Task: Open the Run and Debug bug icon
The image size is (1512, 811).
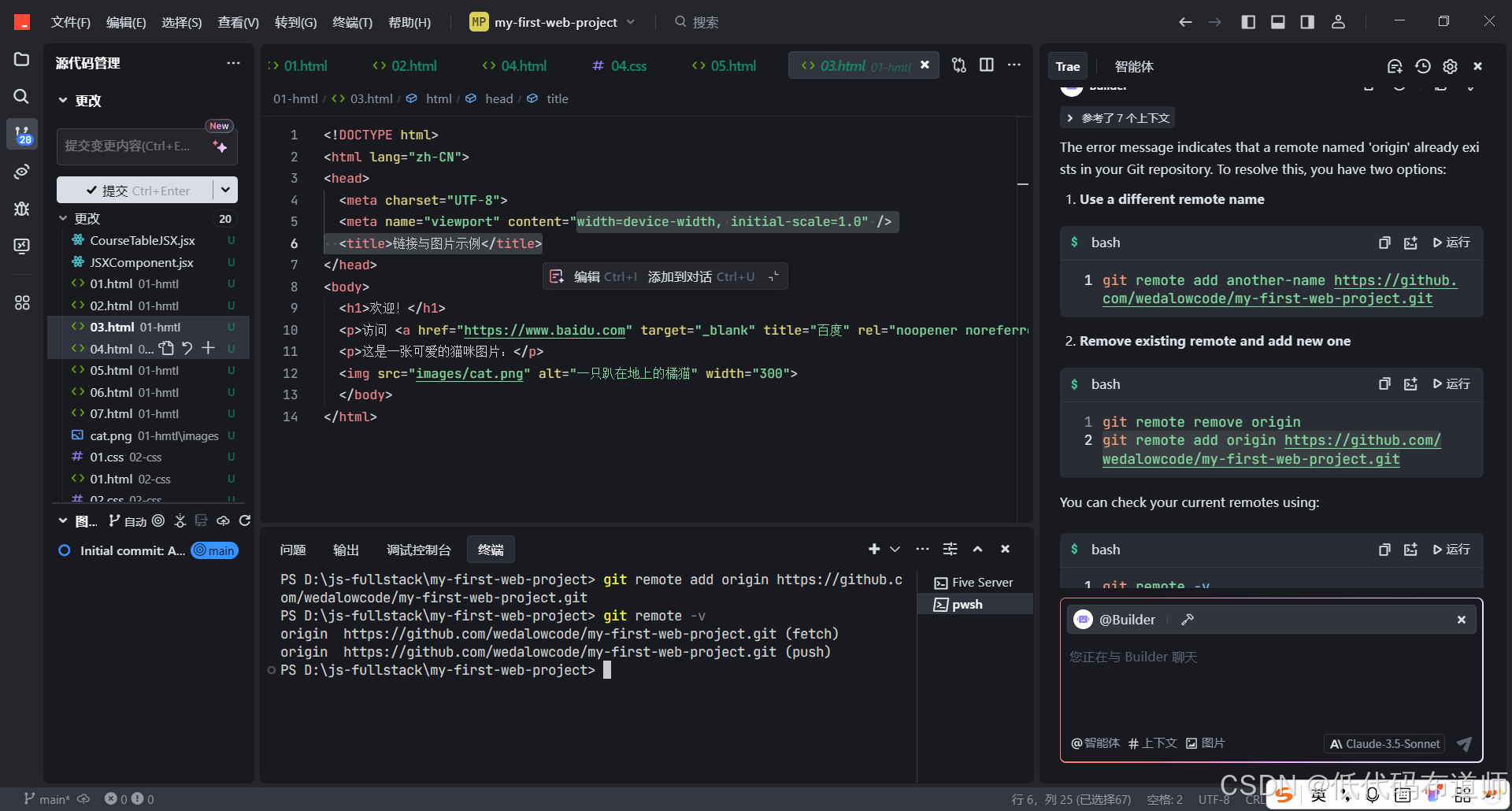Action: (21, 209)
